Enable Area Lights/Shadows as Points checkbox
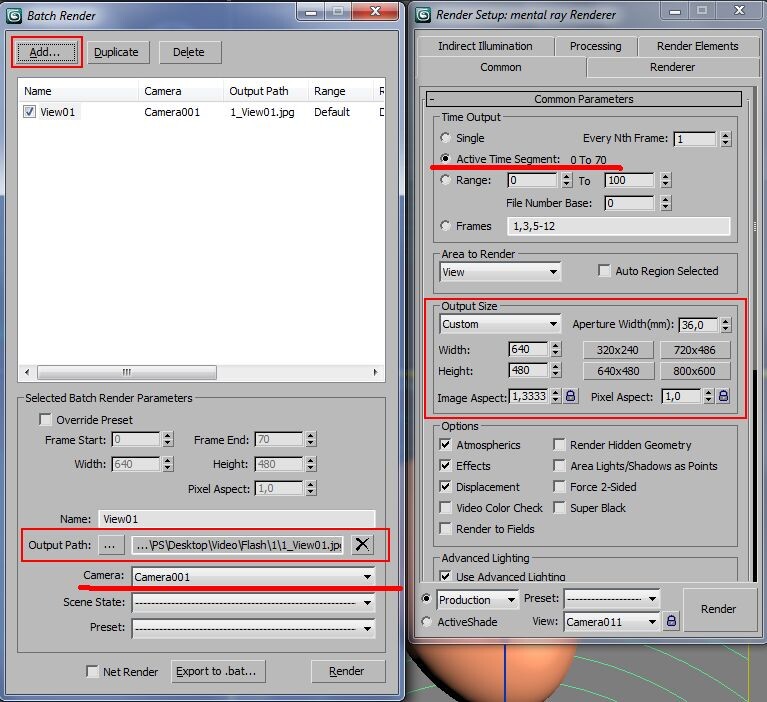 [x=559, y=465]
